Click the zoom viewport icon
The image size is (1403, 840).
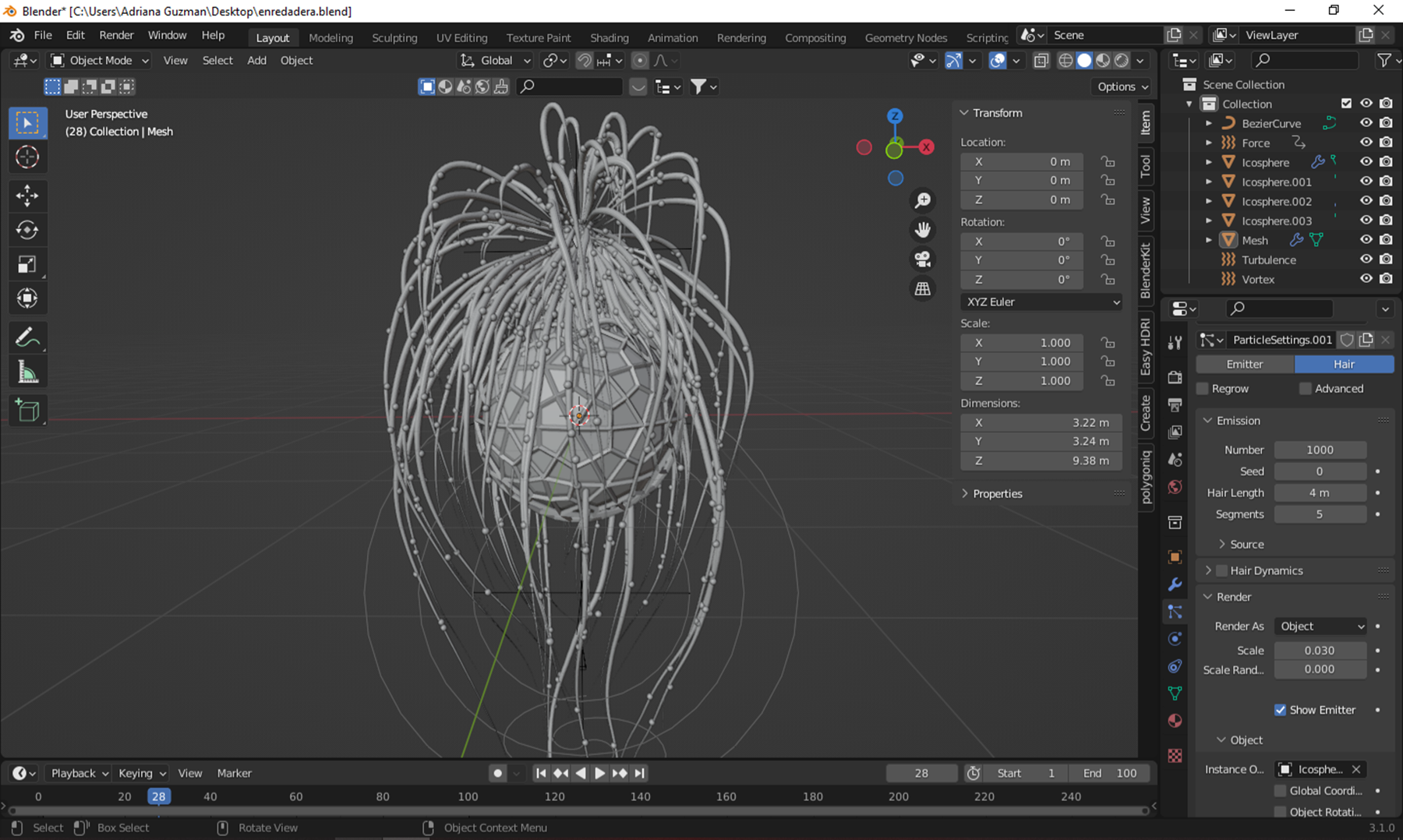point(923,200)
